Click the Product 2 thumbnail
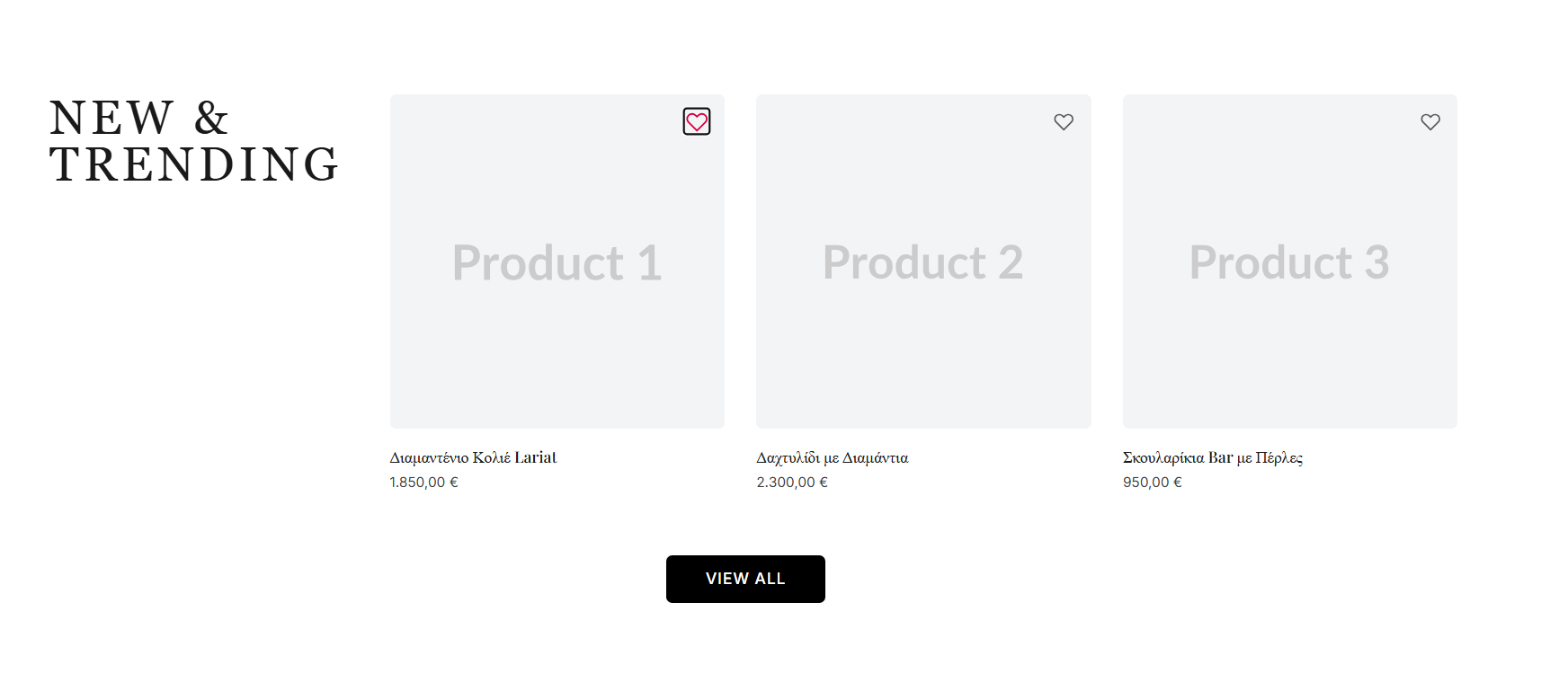Image resolution: width=1568 pixels, height=691 pixels. coord(923,262)
